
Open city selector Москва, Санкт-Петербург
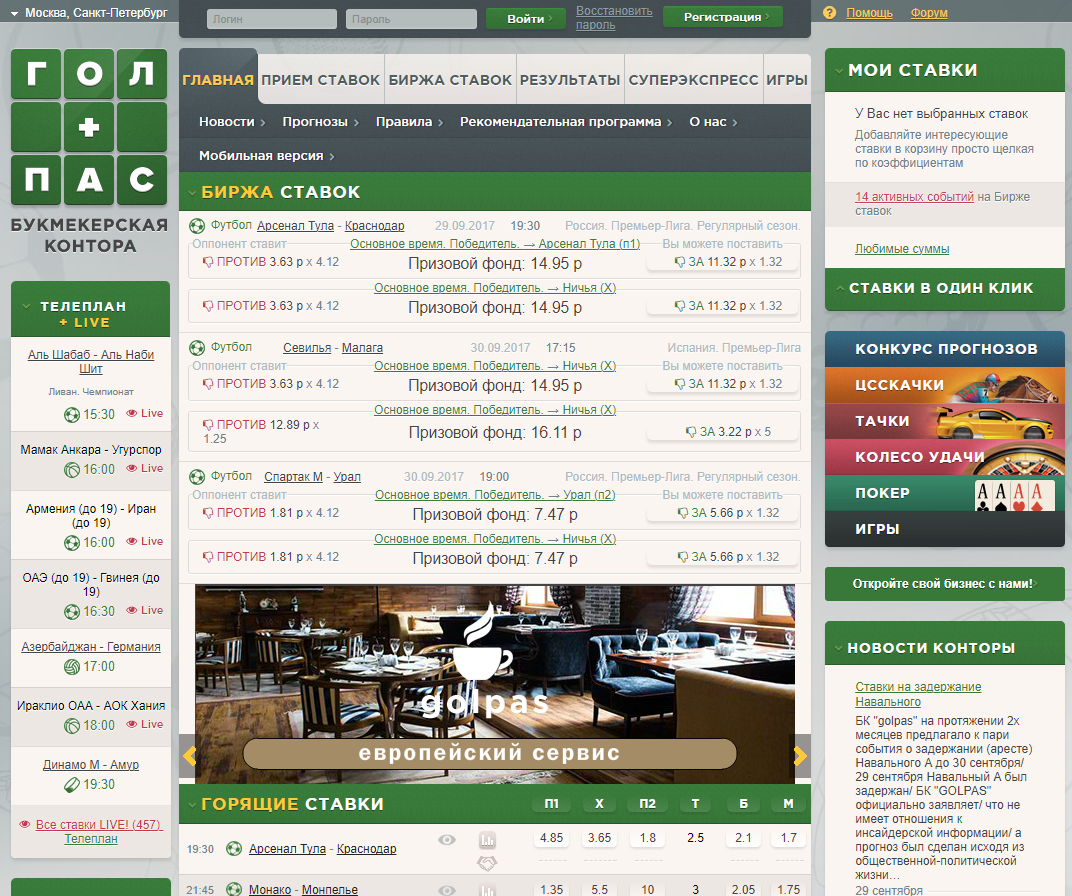coord(90,12)
